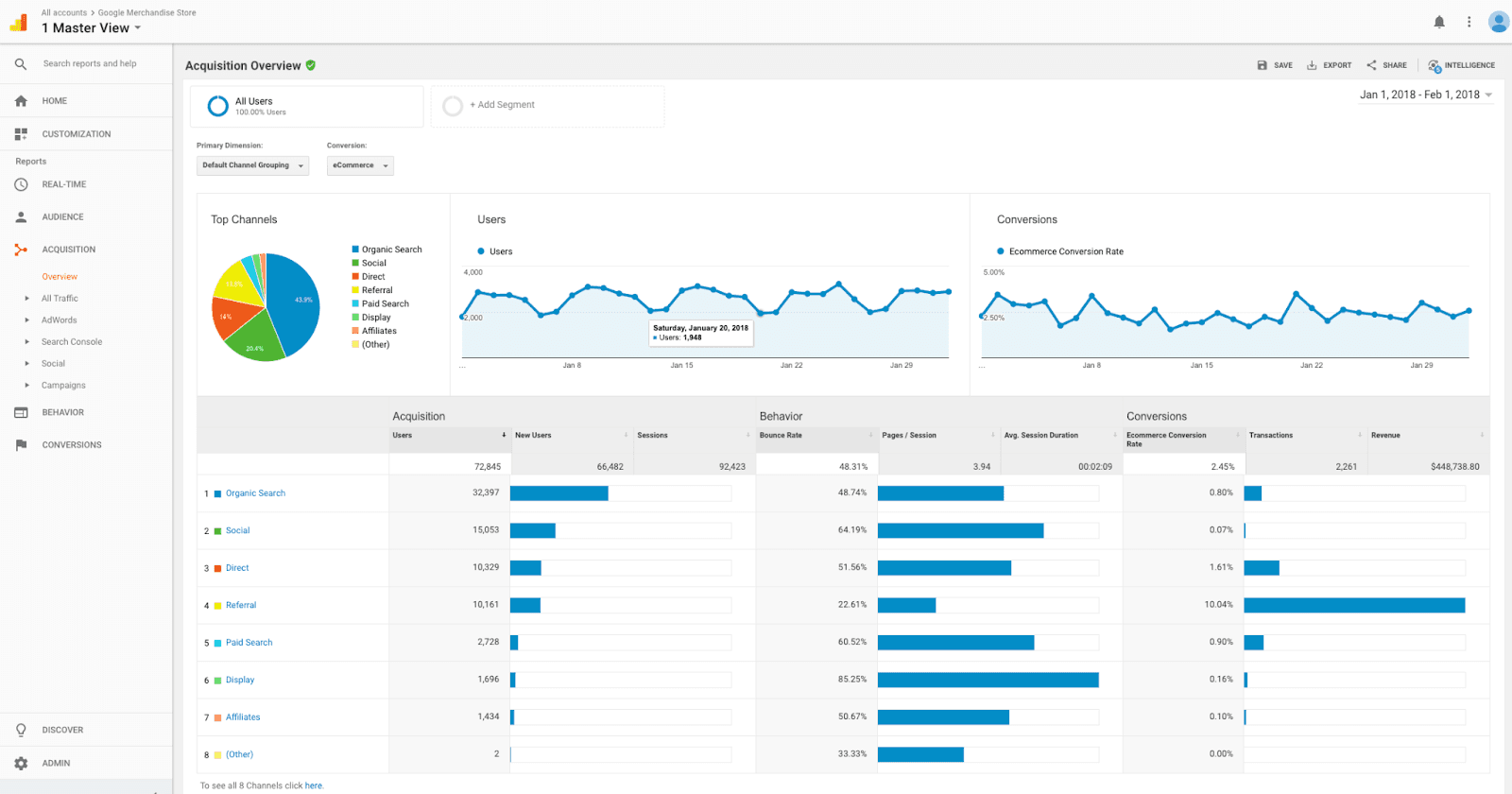Sort by the Transactions column header
The height and width of the screenshot is (794, 1512).
1271,436
